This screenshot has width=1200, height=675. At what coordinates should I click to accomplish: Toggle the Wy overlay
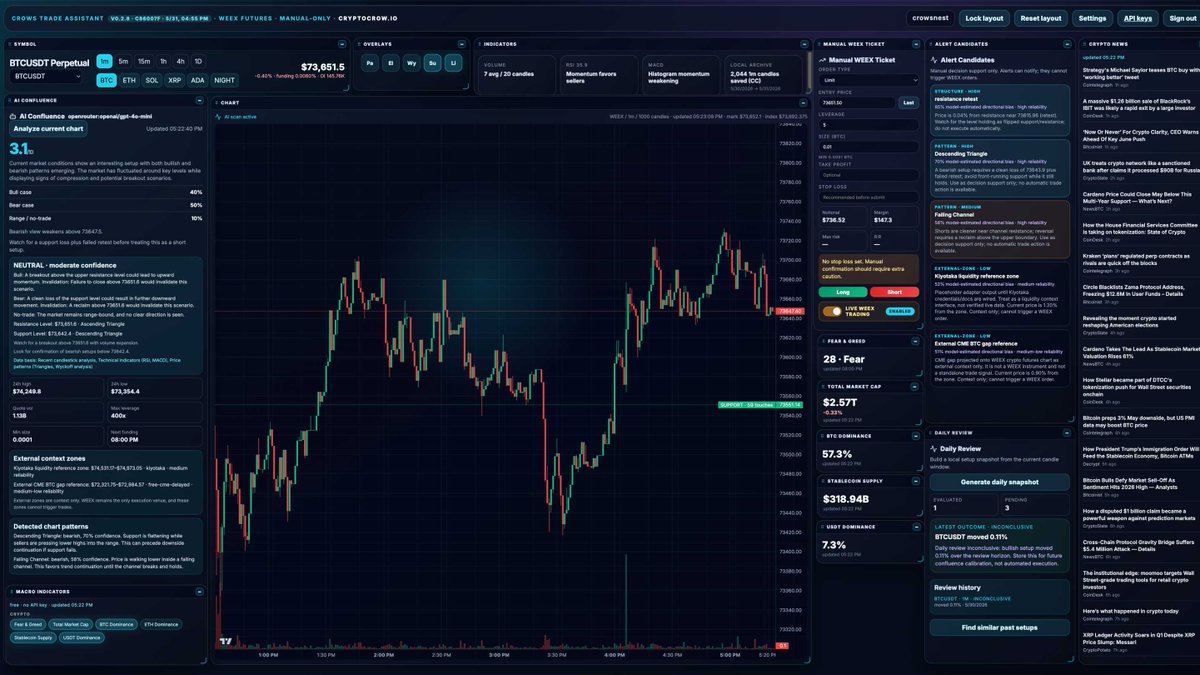point(412,63)
